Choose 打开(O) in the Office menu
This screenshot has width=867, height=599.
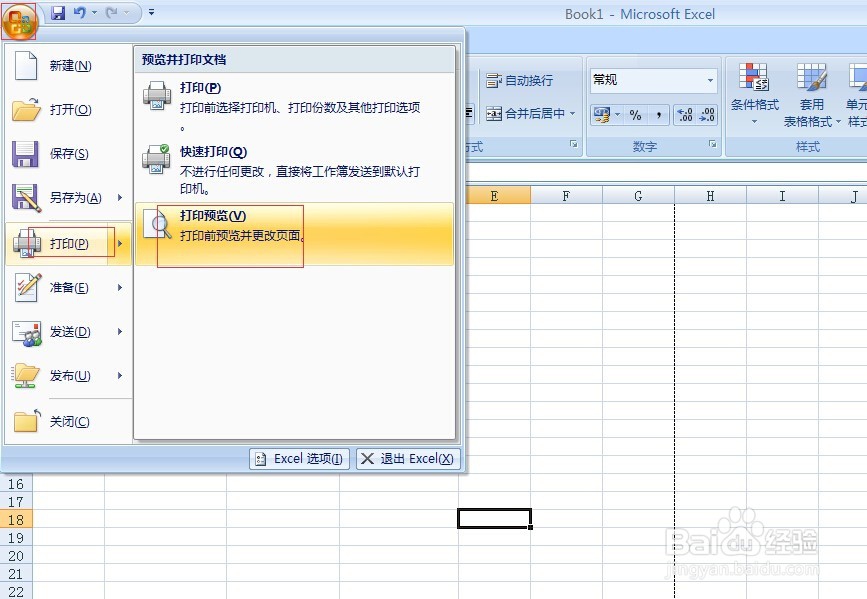[x=69, y=110]
